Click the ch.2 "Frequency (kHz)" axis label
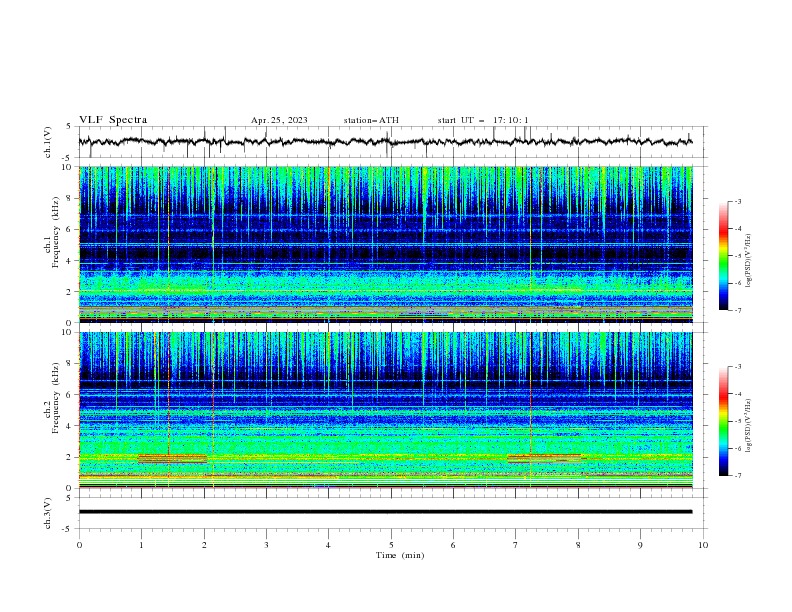792x612 pixels. pyautogui.click(x=56, y=398)
